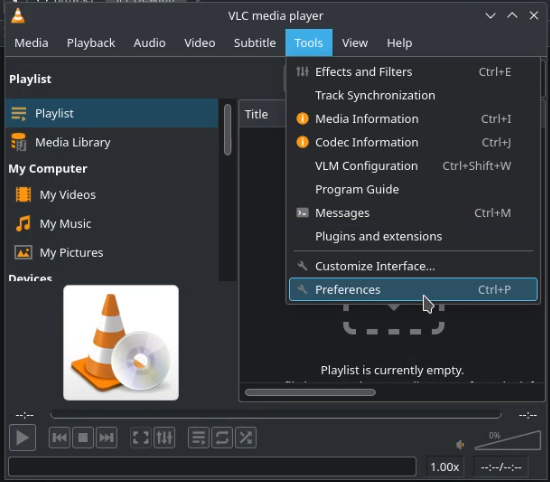Screen dimensions: 550x482
Task: Toggle fullscreen video mode icon
Action: coord(141,437)
